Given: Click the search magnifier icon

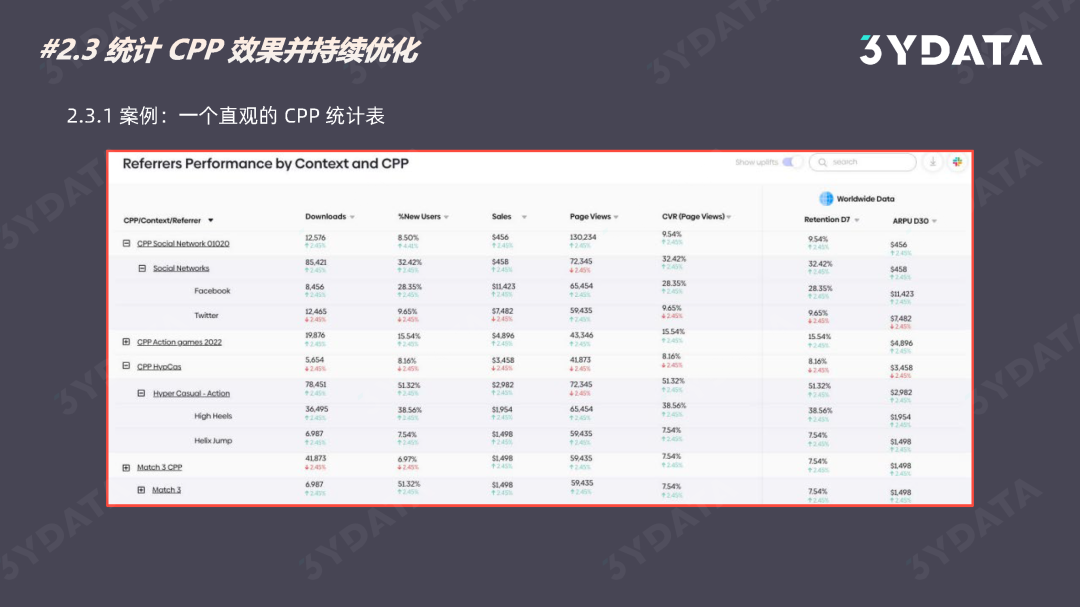Looking at the screenshot, I should tap(822, 163).
